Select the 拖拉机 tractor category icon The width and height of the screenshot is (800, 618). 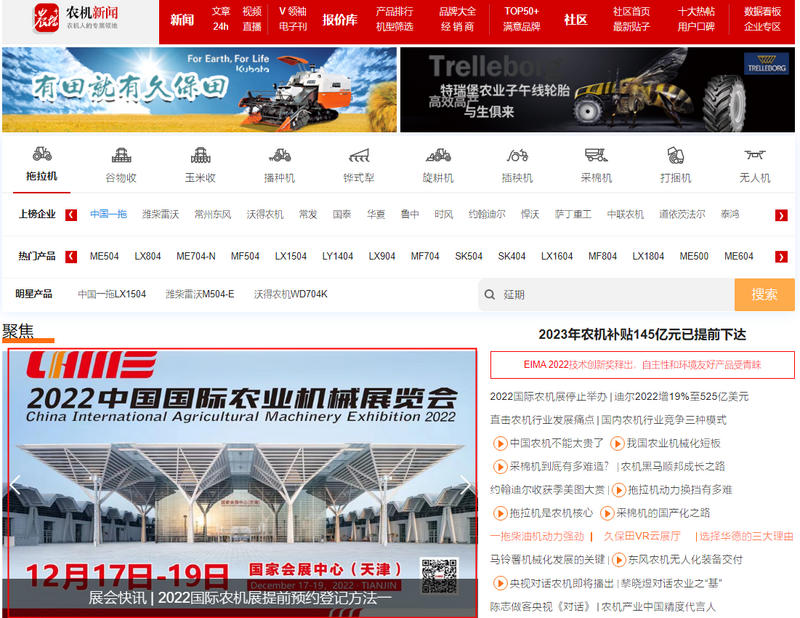click(x=42, y=154)
